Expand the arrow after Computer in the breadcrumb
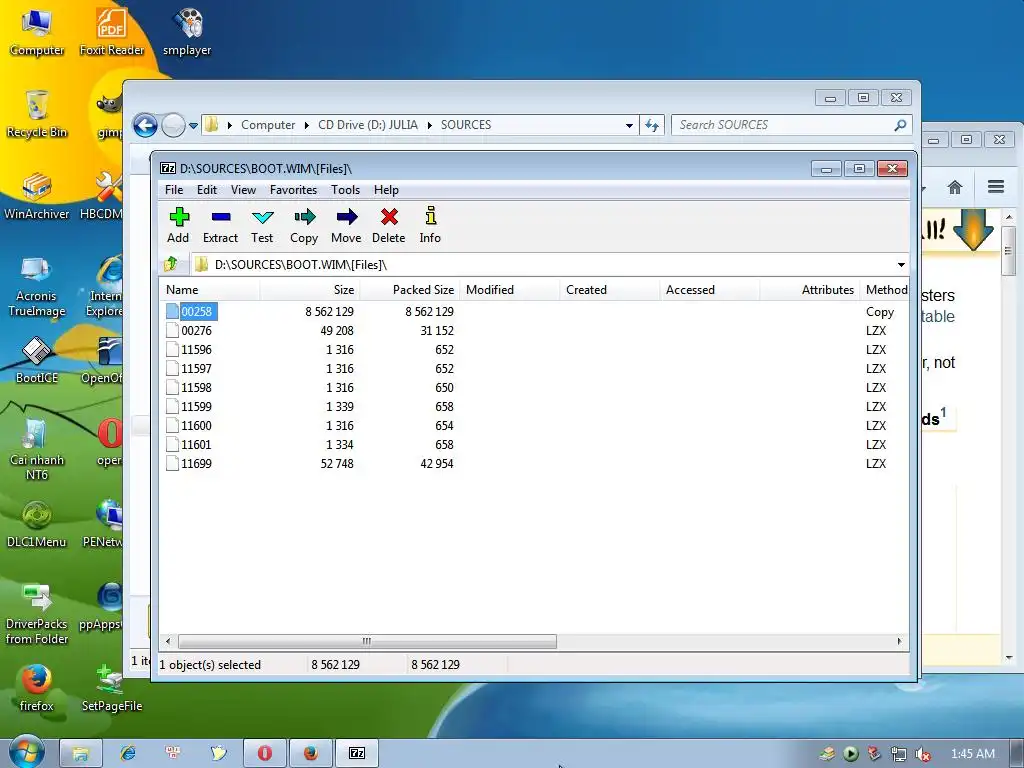The width and height of the screenshot is (1024, 768). click(x=306, y=125)
